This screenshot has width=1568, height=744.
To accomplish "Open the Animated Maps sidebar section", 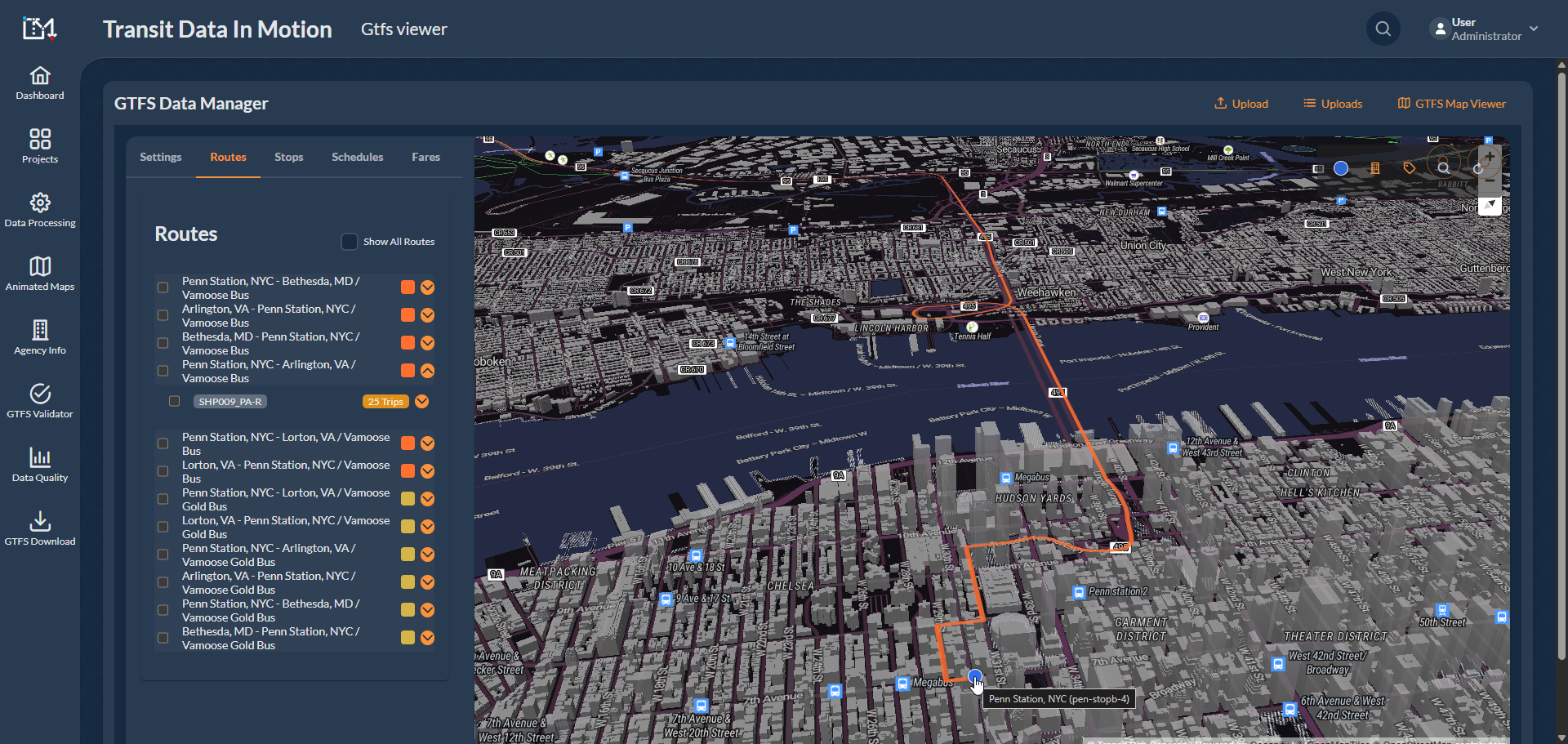I will pyautogui.click(x=39, y=274).
